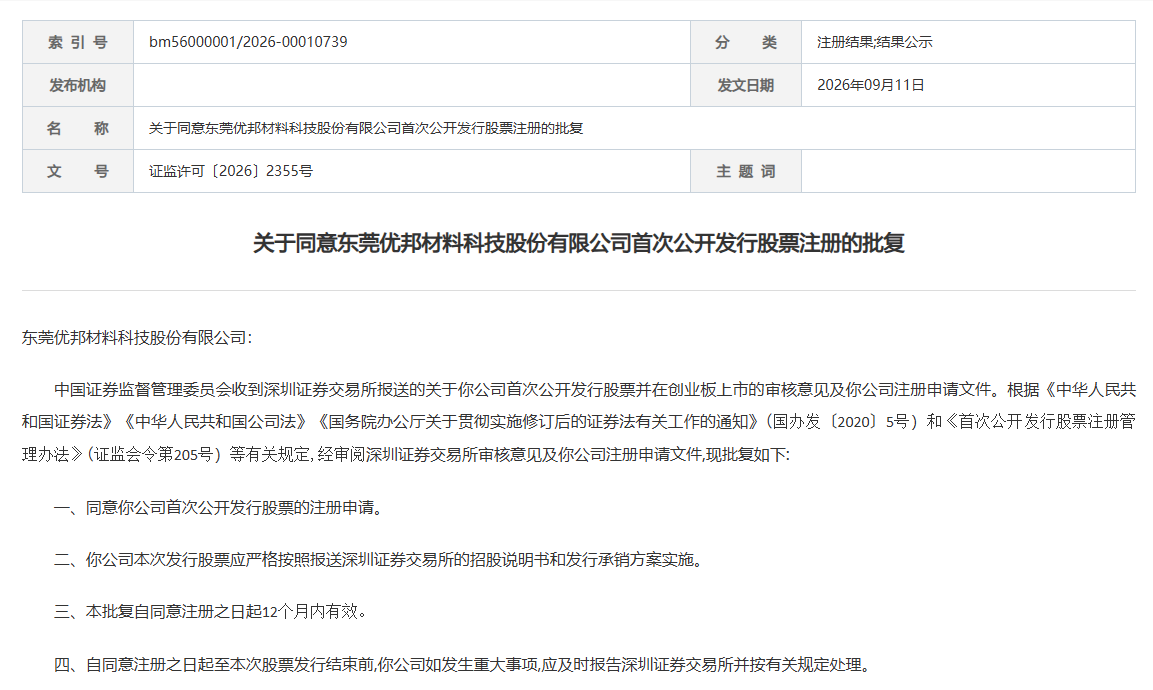Select index number bm56000001/2026-00010739
This screenshot has height=690, width=1153.
pos(248,42)
